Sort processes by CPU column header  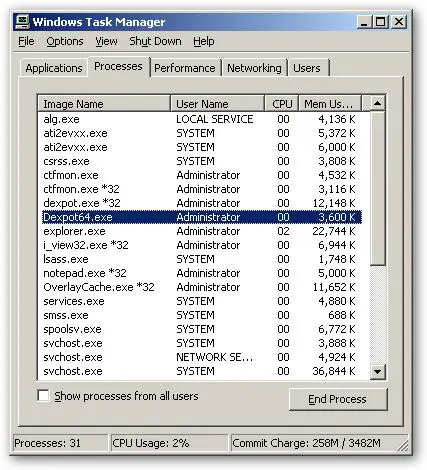282,104
